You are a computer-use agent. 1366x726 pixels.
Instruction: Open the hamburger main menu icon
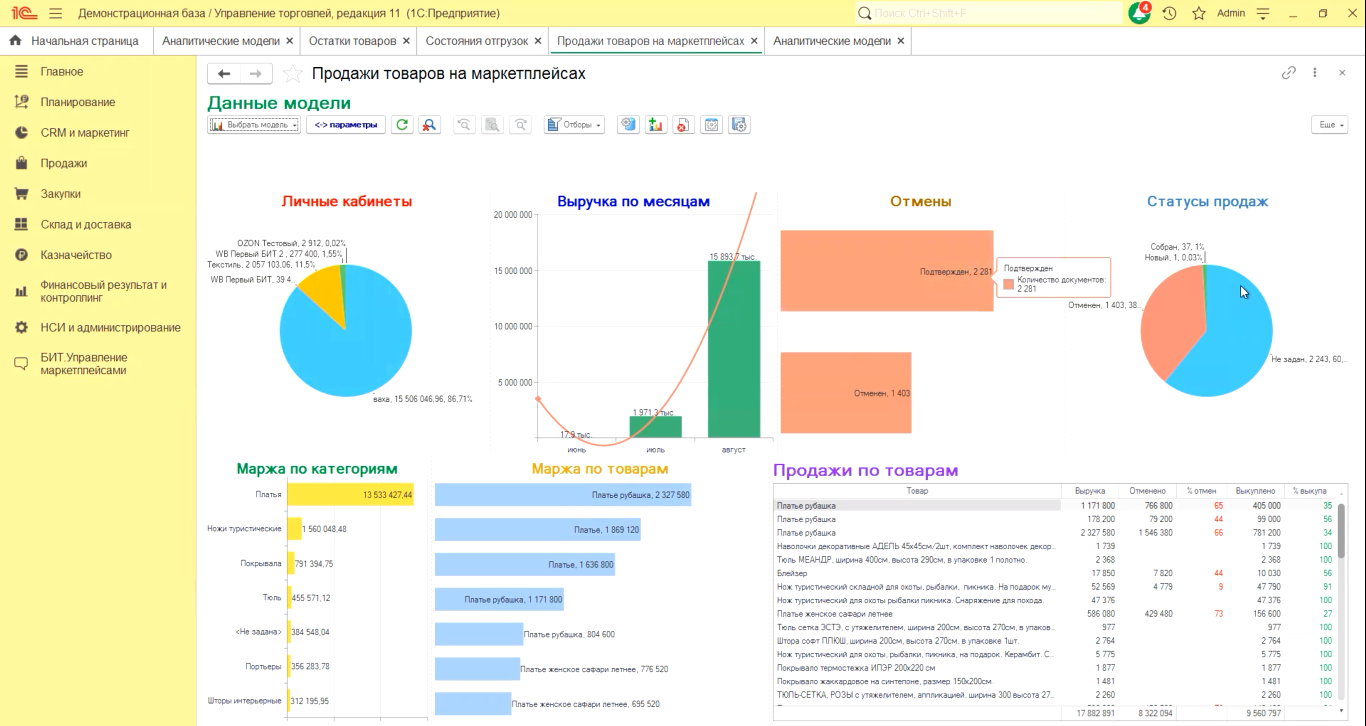tap(55, 14)
